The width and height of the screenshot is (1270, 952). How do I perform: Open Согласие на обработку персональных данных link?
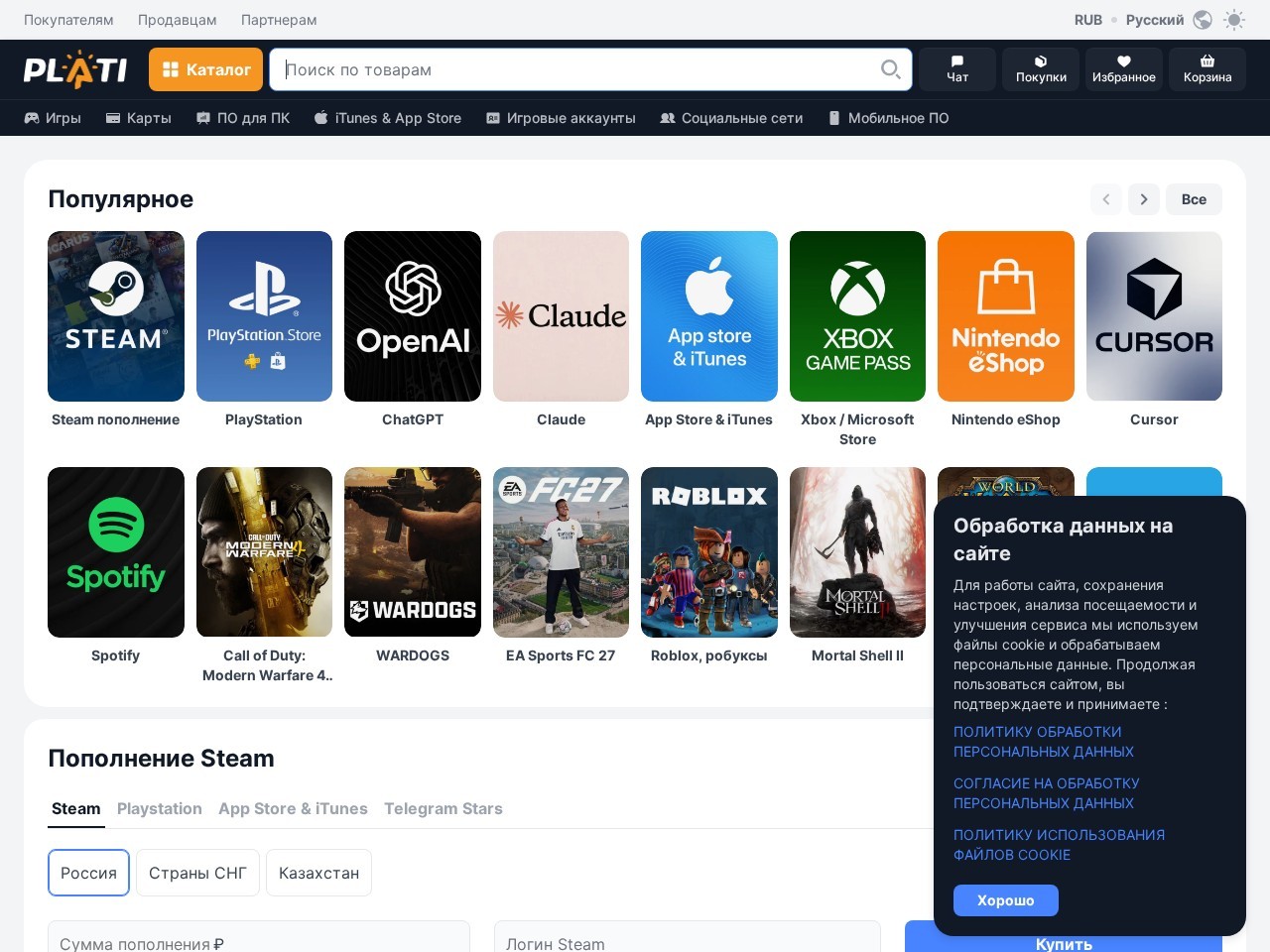click(1047, 793)
